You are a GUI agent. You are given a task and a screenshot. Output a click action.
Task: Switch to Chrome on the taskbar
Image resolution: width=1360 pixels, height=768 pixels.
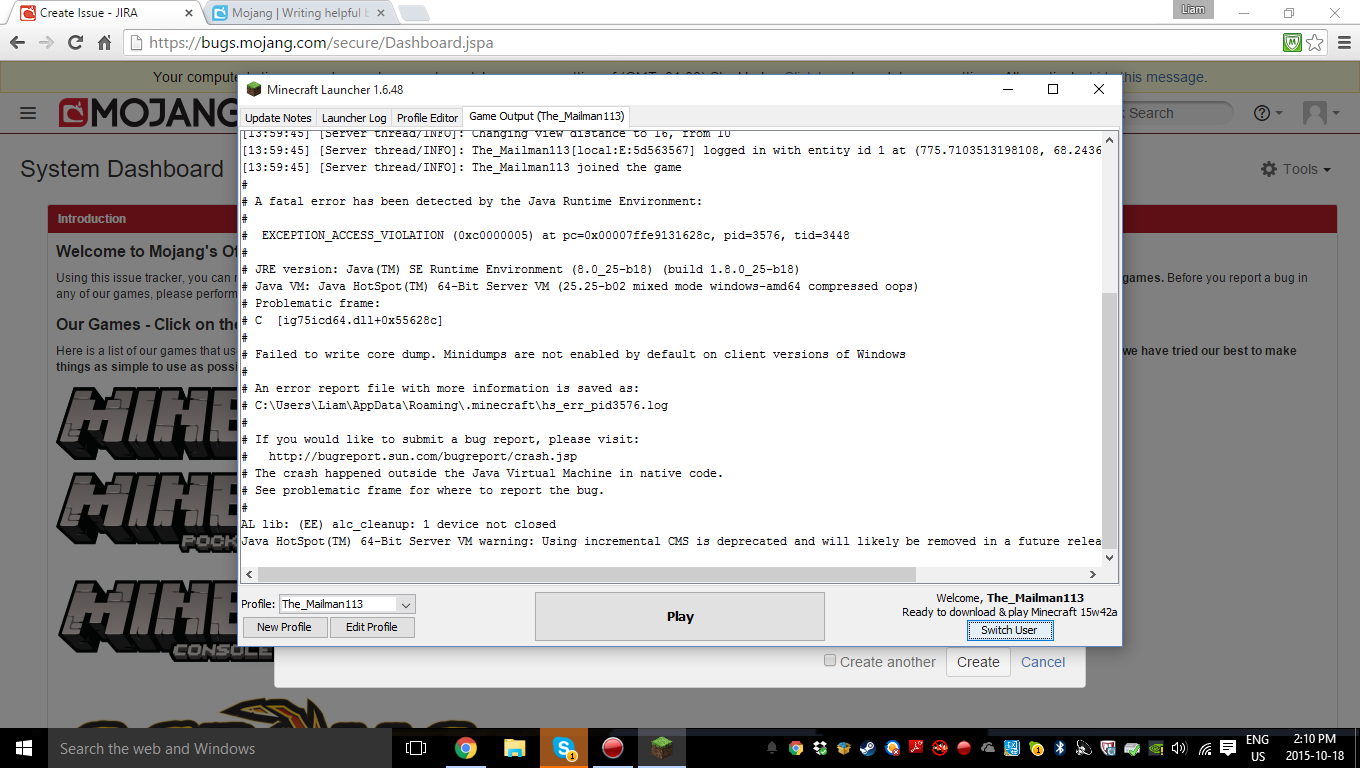465,748
